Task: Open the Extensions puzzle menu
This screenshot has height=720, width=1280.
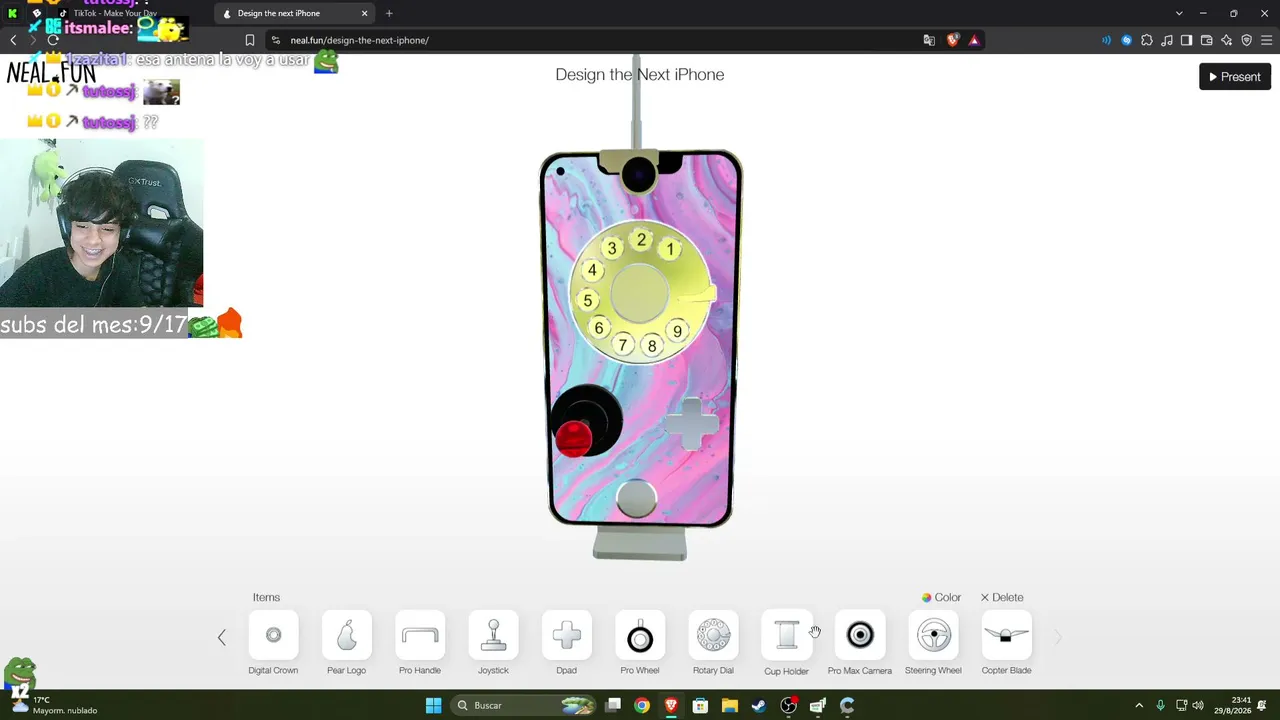Action: click(1147, 40)
